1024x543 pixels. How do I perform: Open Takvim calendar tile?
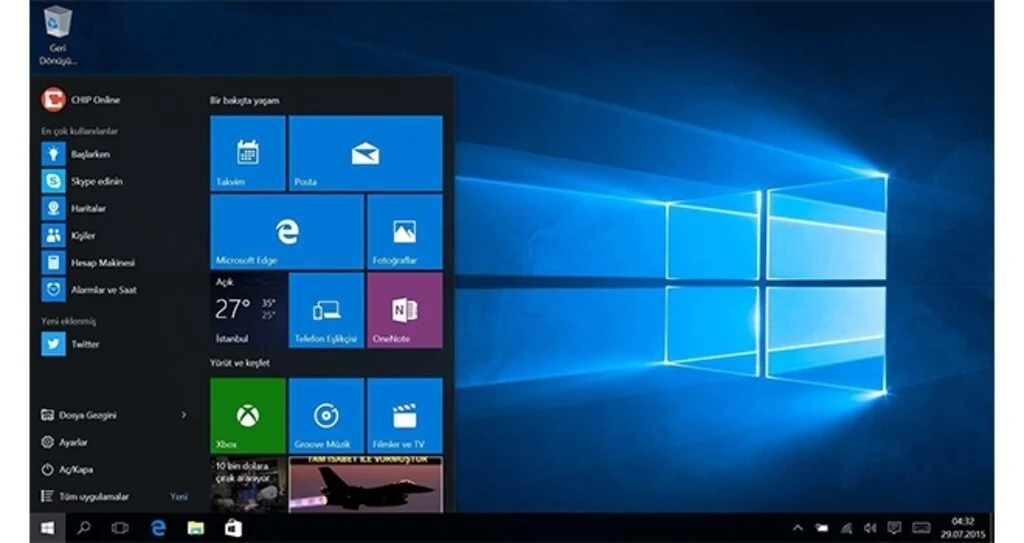coord(248,154)
